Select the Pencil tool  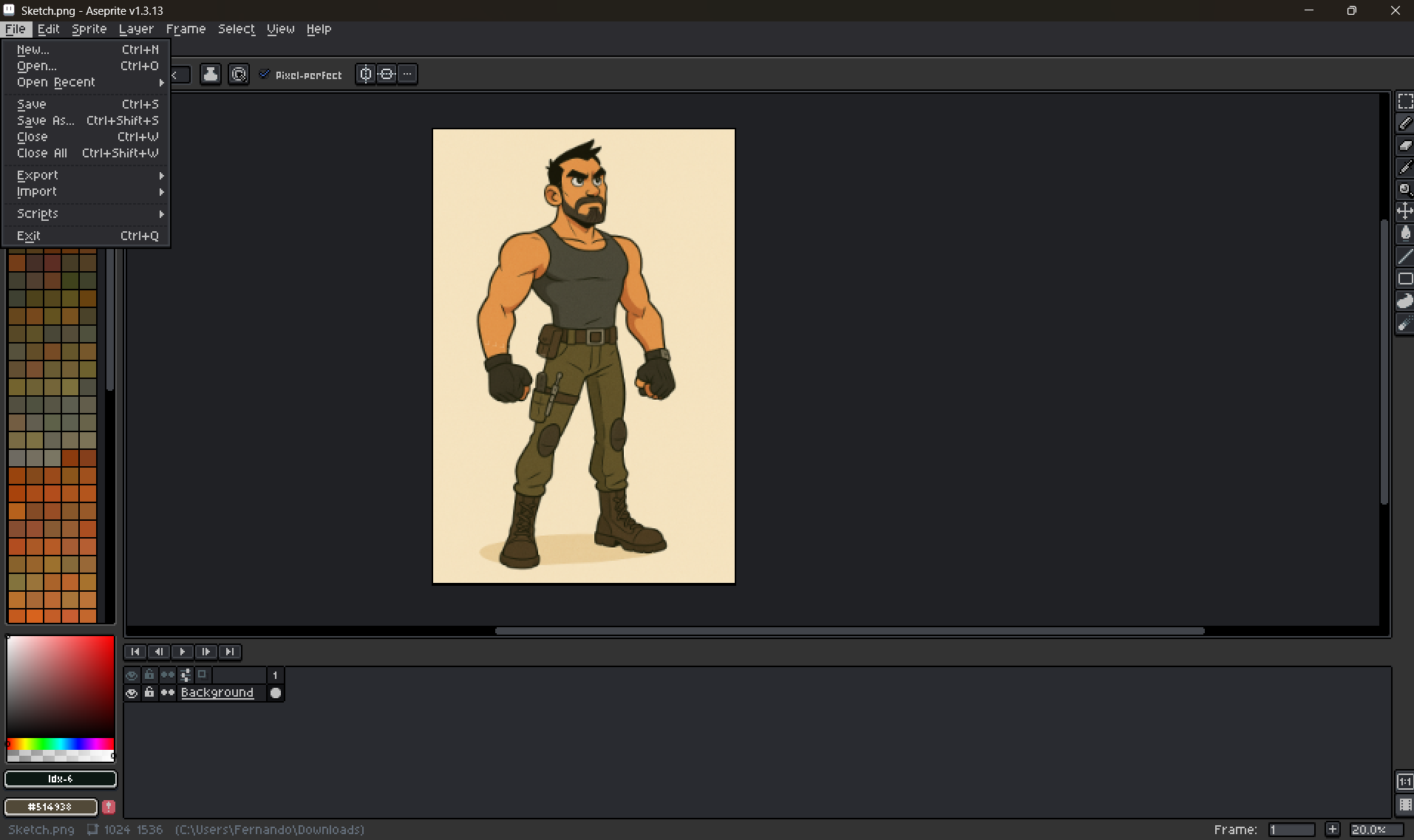(x=1404, y=123)
